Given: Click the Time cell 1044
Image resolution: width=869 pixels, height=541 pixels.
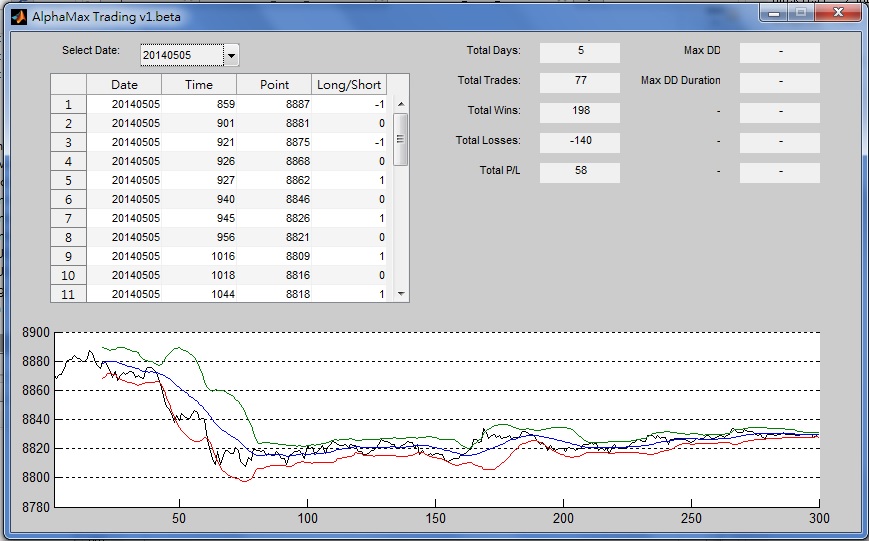Looking at the screenshot, I should [199, 294].
